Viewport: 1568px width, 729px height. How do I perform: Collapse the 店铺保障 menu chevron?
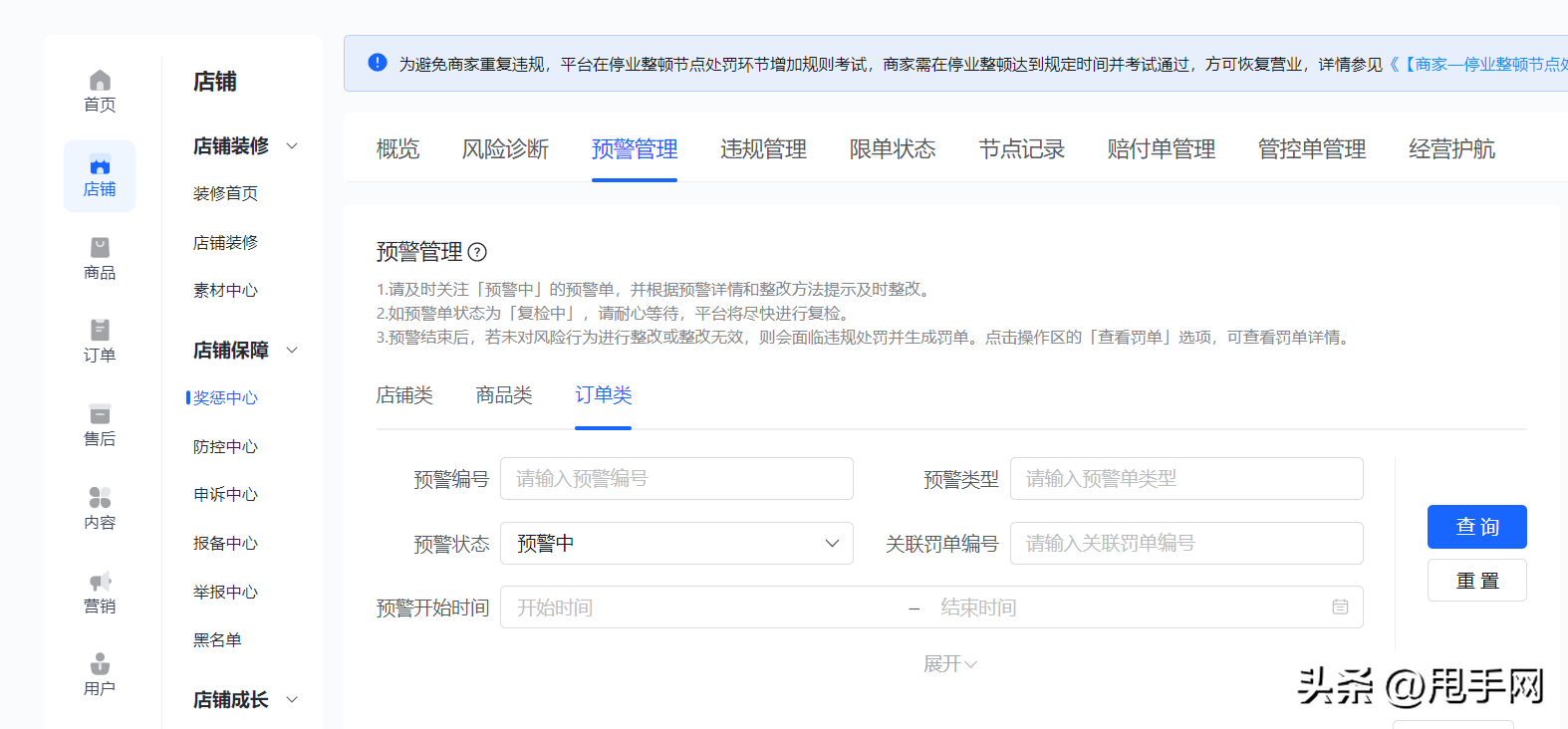pos(292,351)
